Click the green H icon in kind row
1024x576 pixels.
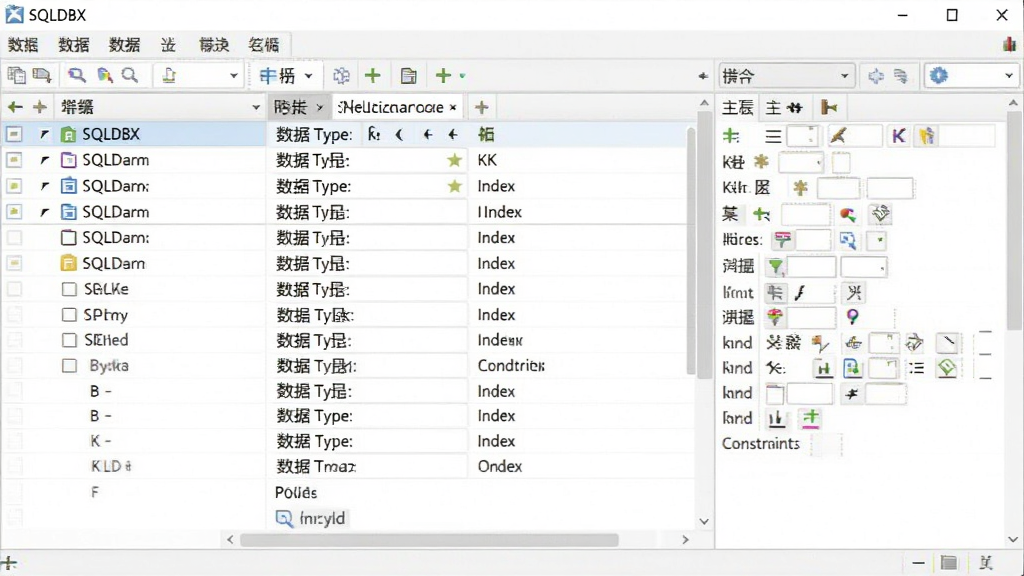coord(824,369)
